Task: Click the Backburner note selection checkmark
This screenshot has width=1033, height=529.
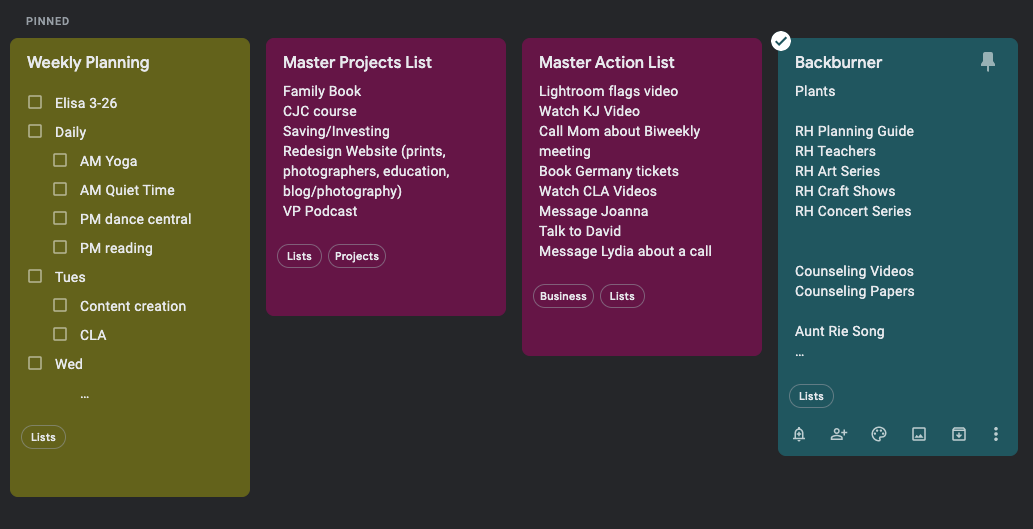Action: [x=781, y=40]
